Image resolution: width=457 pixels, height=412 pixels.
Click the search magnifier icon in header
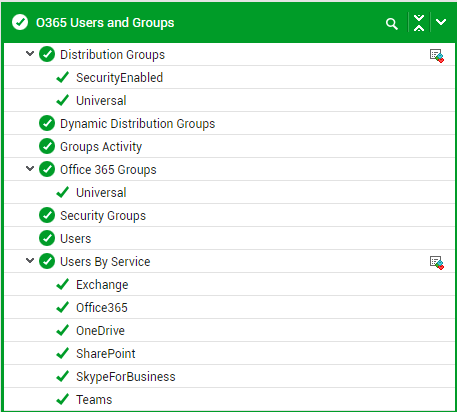(x=392, y=24)
